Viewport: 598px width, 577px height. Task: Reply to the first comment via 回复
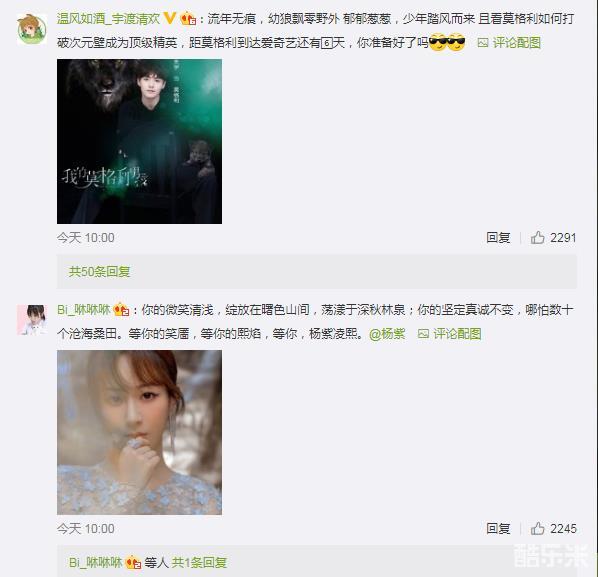pyautogui.click(x=498, y=238)
